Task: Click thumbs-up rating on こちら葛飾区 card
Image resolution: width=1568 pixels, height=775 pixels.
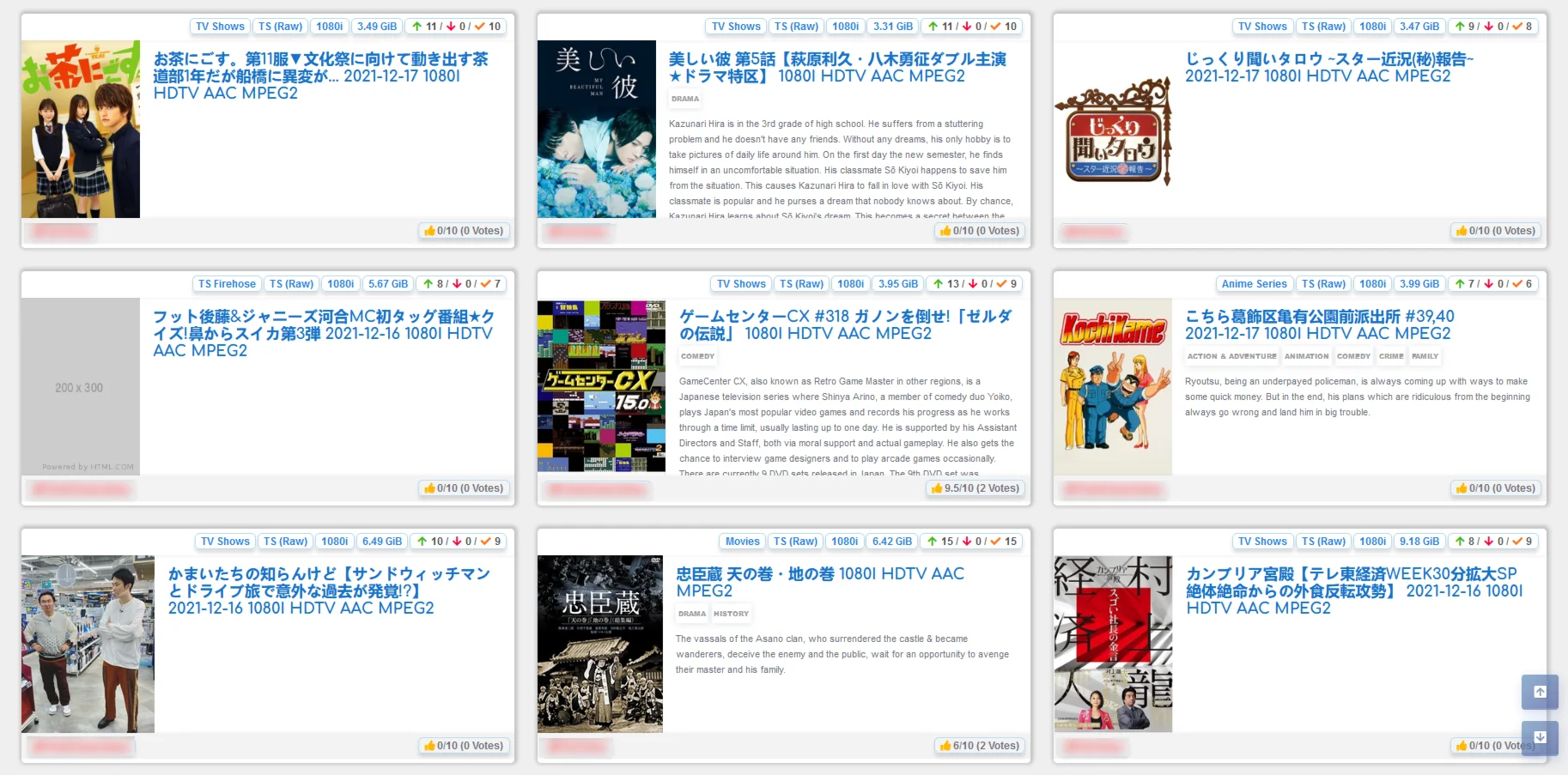Action: tap(1495, 488)
